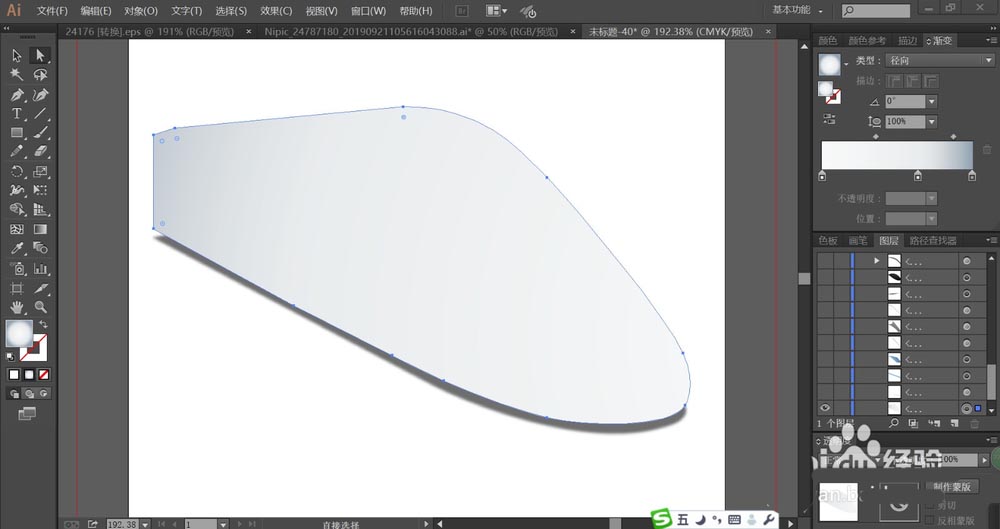Switch to the 颜色 panel tab
Screen dimensions: 1000x529
[x=828, y=40]
